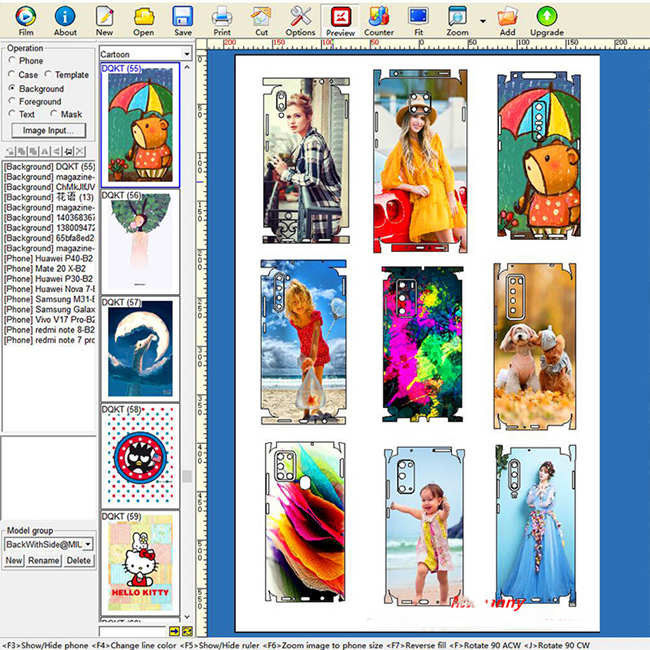Viewport: 650px width, 650px height.
Task: Select the Samsung M31 phone list item
Action: point(49,299)
